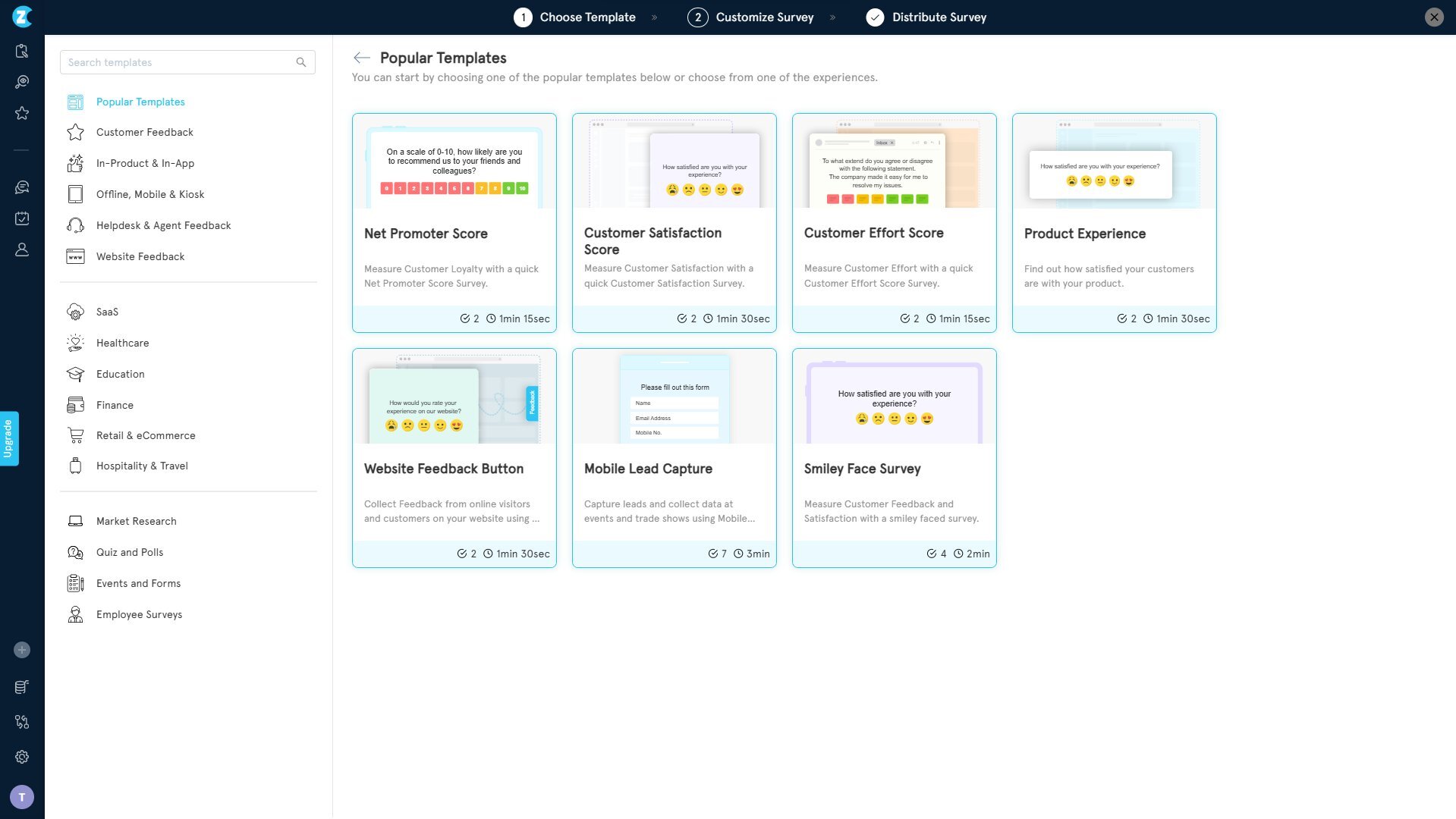
Task: Click the search magnifier icon in templates box
Action: 301,62
